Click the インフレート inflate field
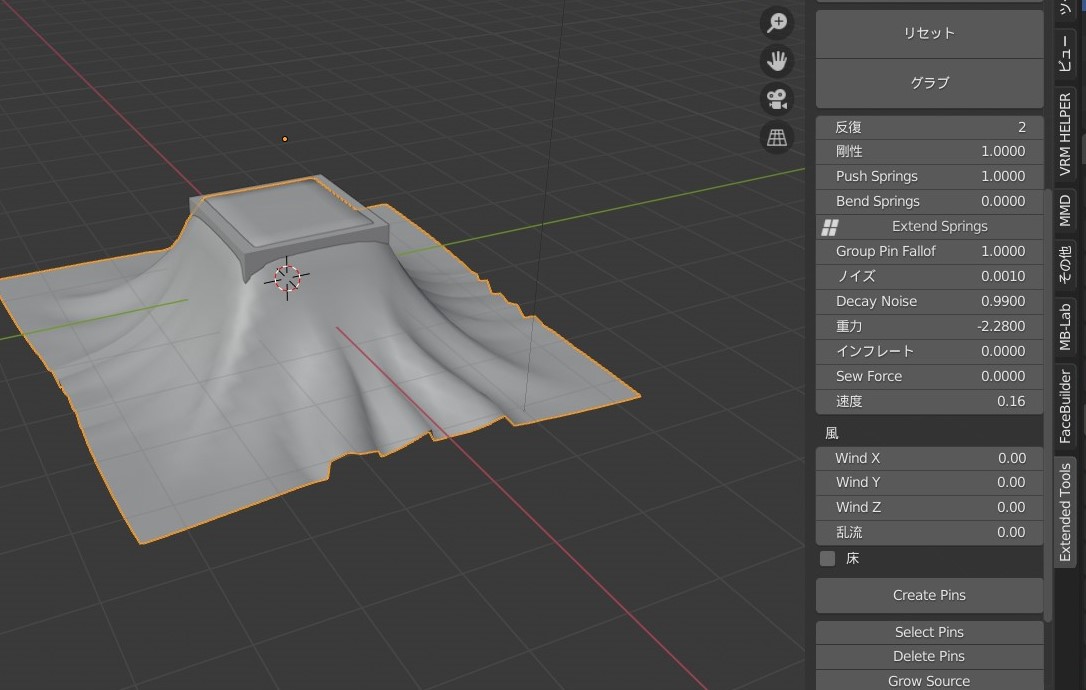1086x690 pixels. 929,351
